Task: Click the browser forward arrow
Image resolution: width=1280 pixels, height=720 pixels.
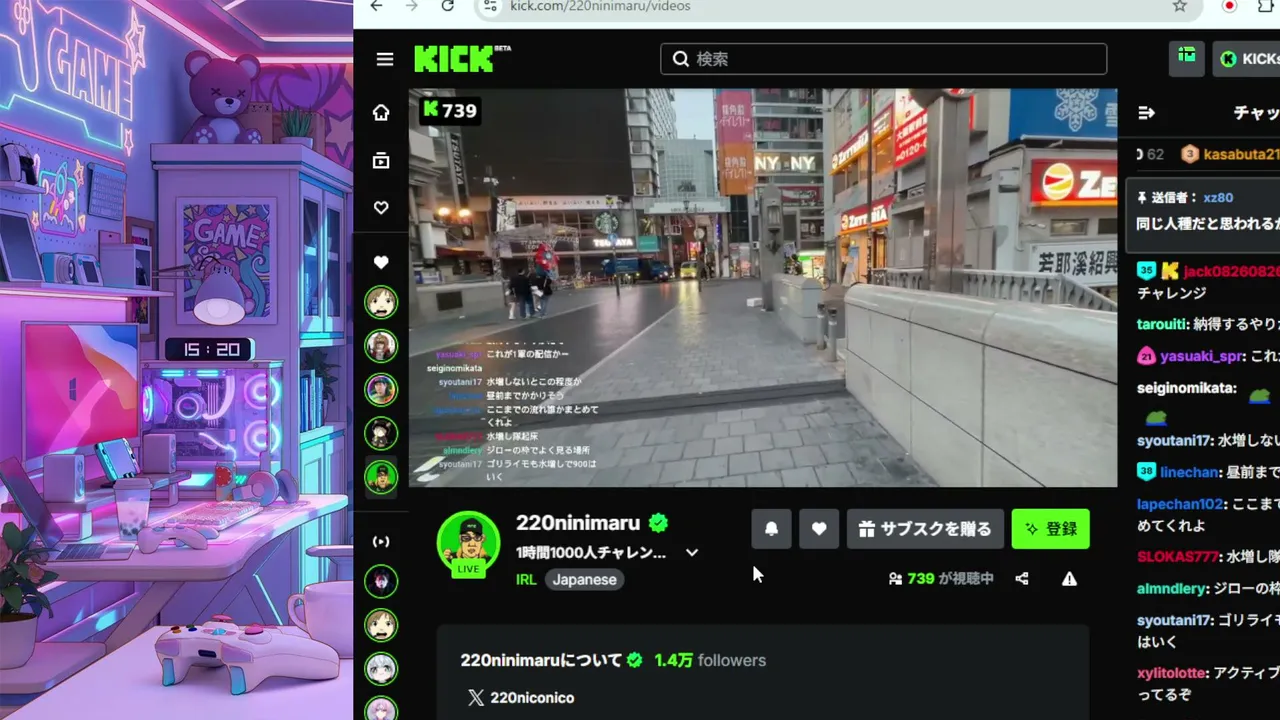Action: coord(412,6)
